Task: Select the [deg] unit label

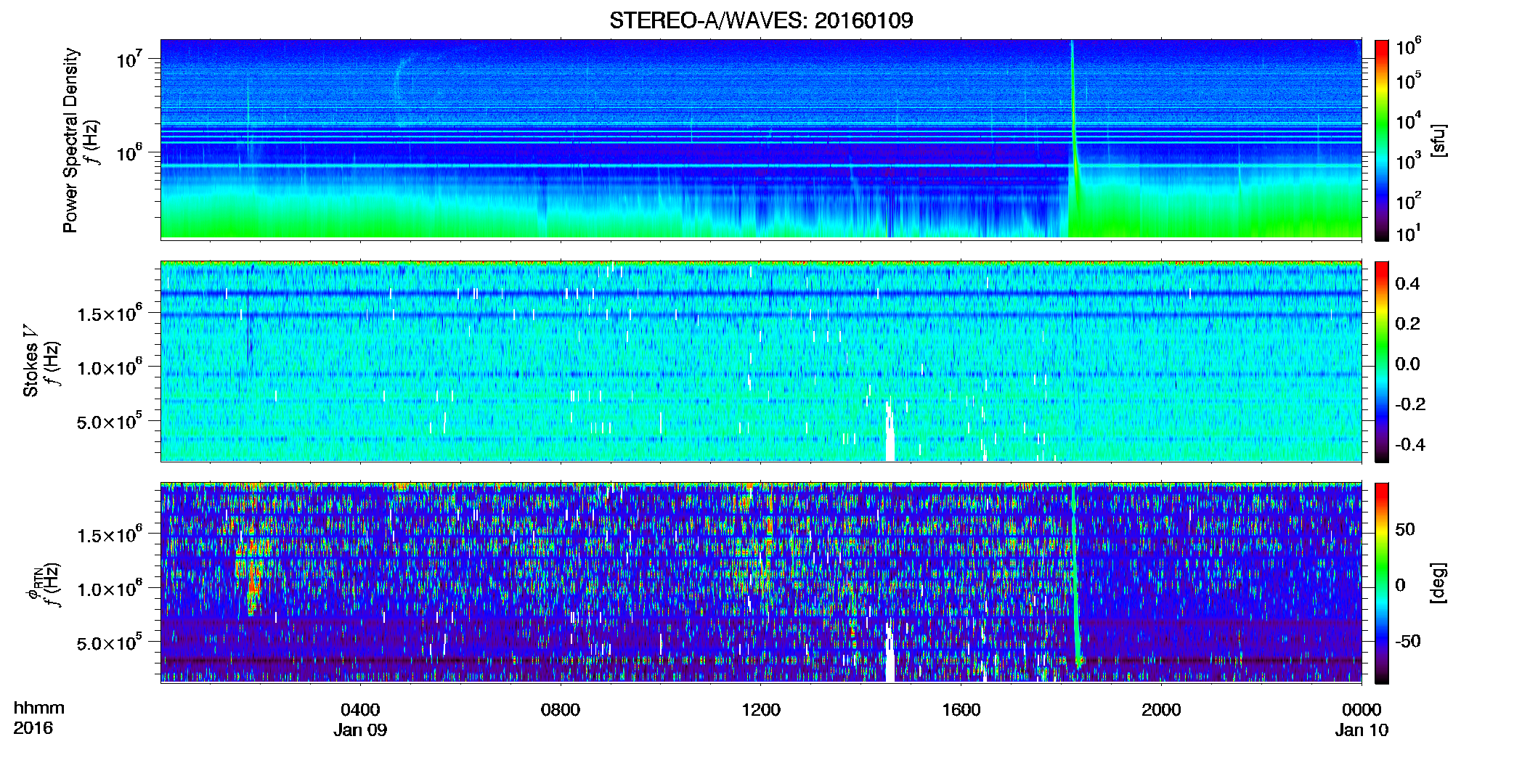Action: coord(1439,583)
